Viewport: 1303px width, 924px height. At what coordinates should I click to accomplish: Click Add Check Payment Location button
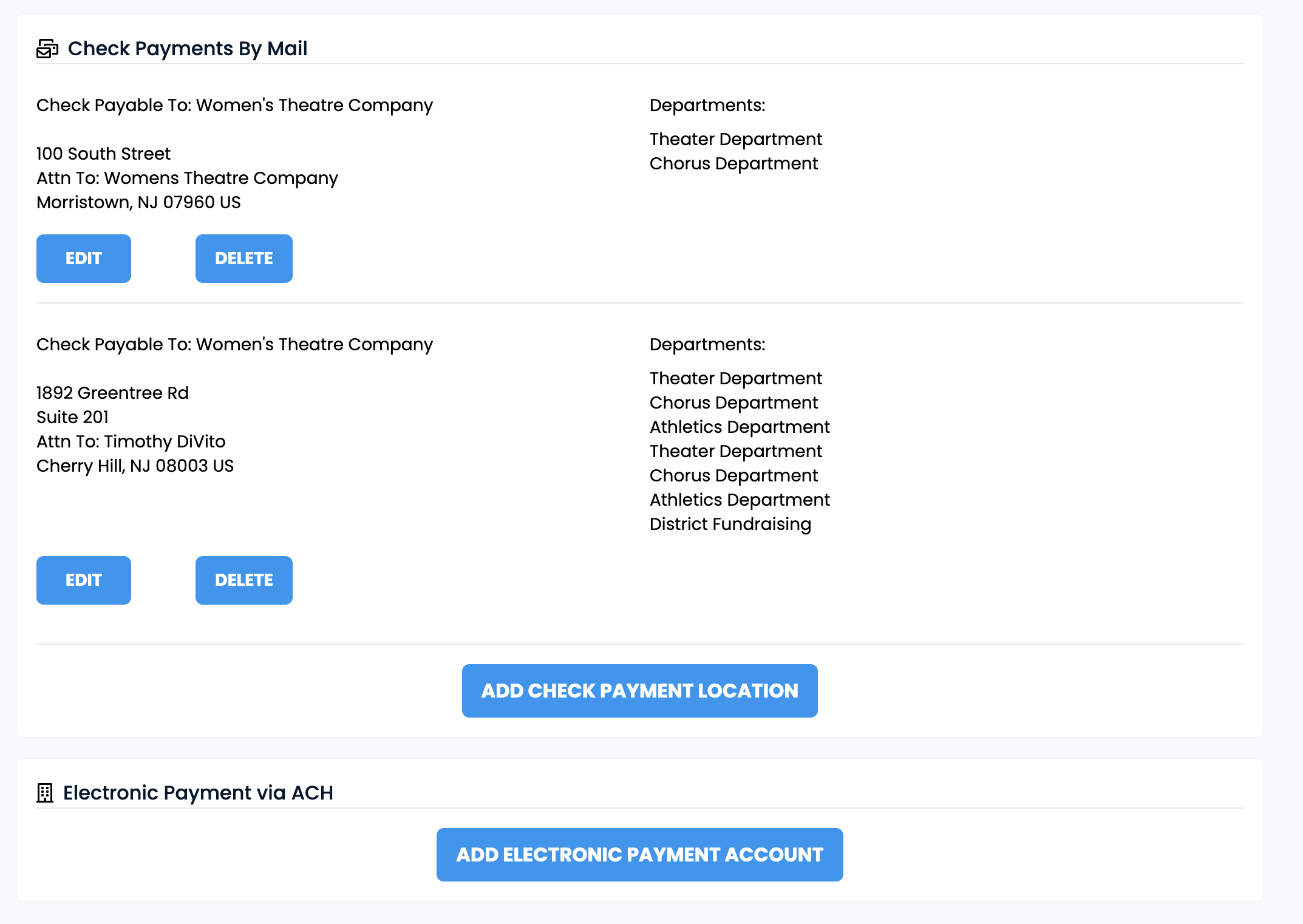click(x=640, y=691)
